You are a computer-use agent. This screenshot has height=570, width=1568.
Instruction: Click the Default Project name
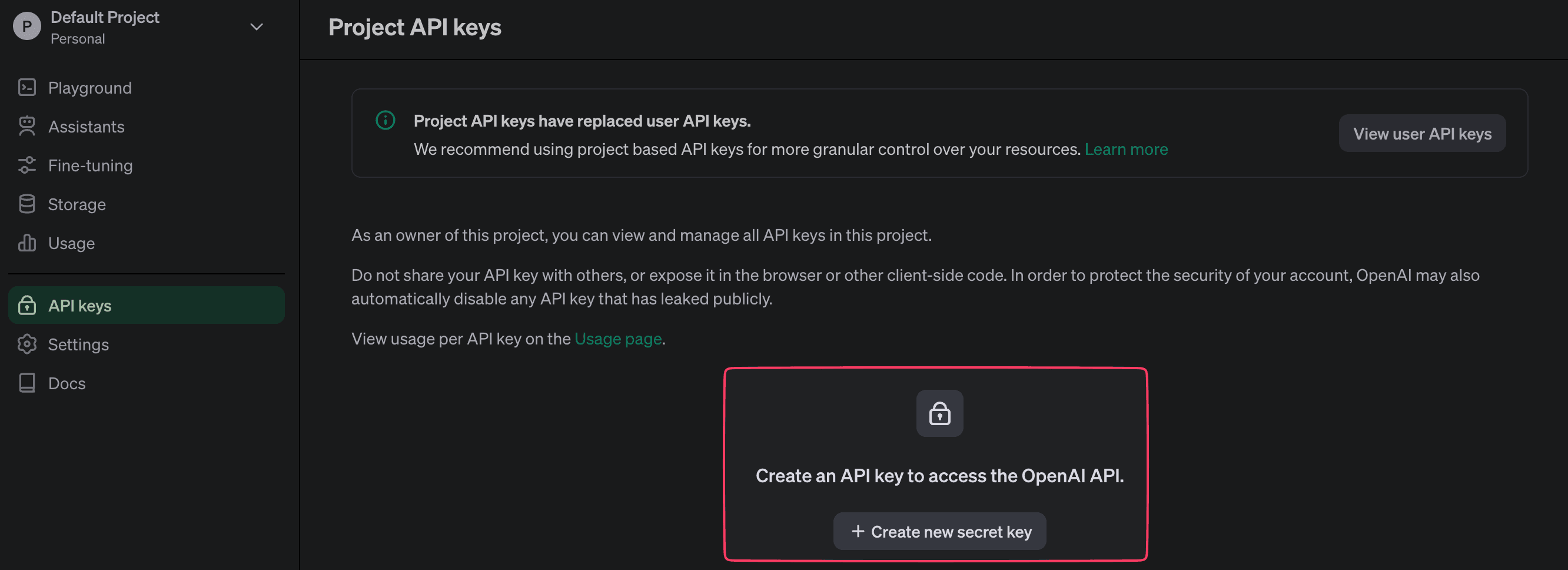(105, 17)
